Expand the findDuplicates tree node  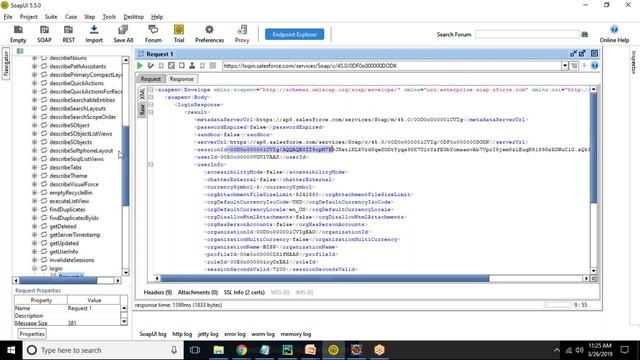pyautogui.click(x=34, y=209)
